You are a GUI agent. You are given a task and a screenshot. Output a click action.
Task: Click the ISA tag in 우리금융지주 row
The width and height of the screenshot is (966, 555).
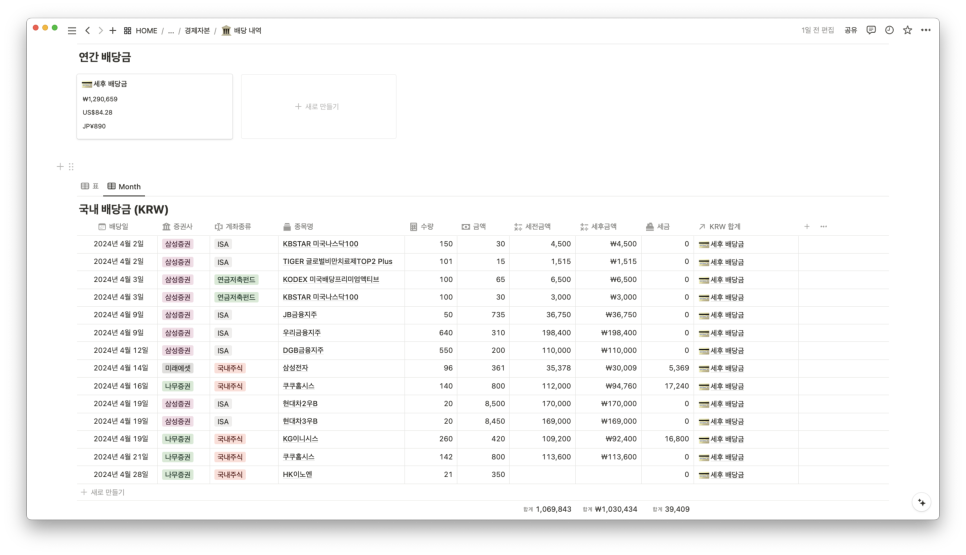click(223, 333)
